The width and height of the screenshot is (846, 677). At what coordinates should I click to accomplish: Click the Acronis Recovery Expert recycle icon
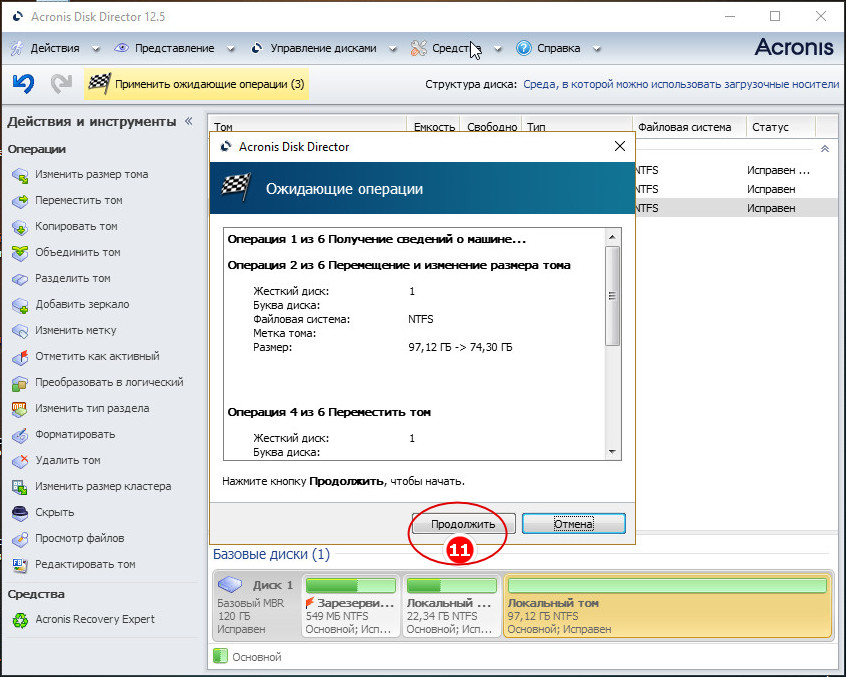pyautogui.click(x=20, y=620)
